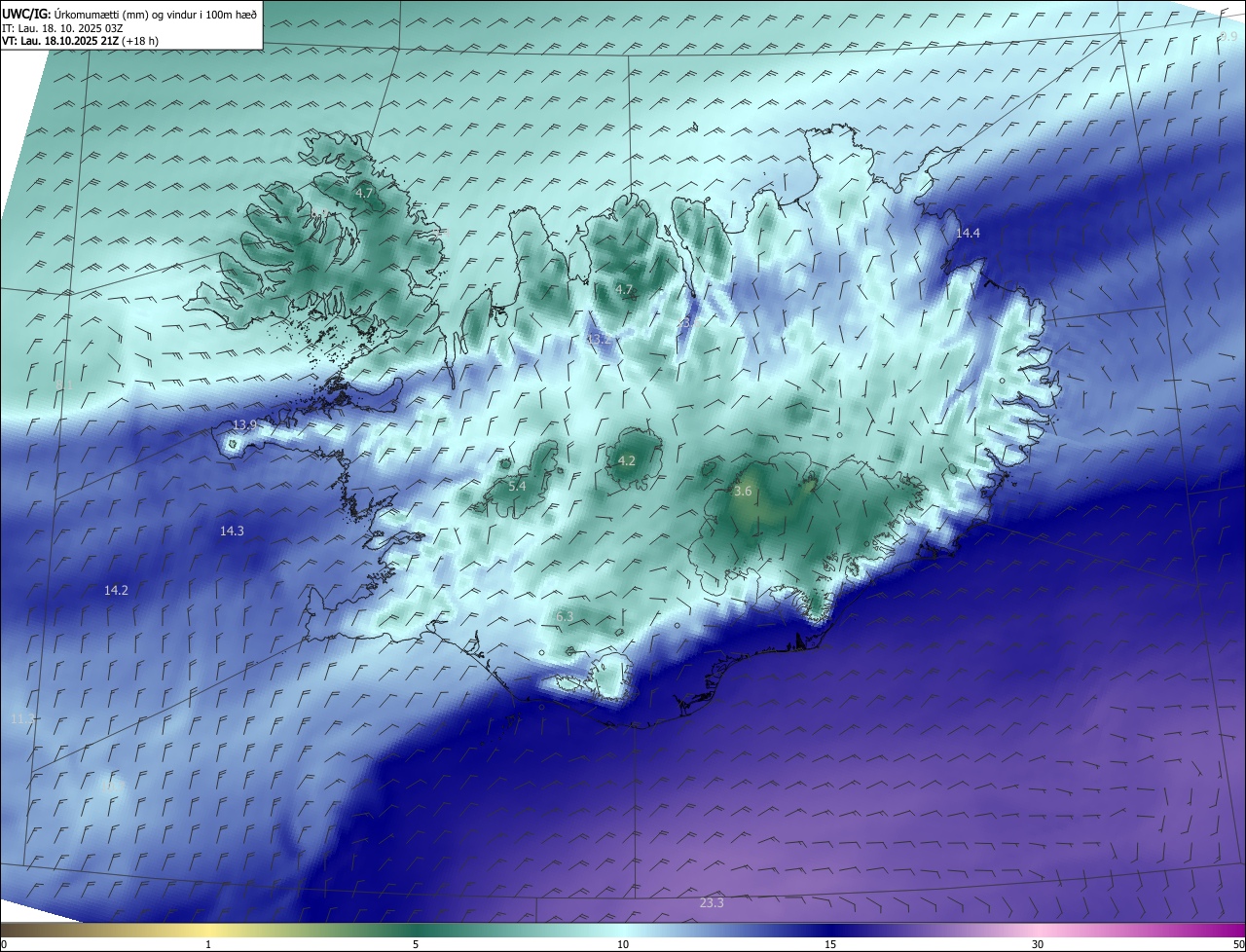1246x952 pixels.
Task: Click the 23.3 value label
Action: pyautogui.click(x=712, y=903)
